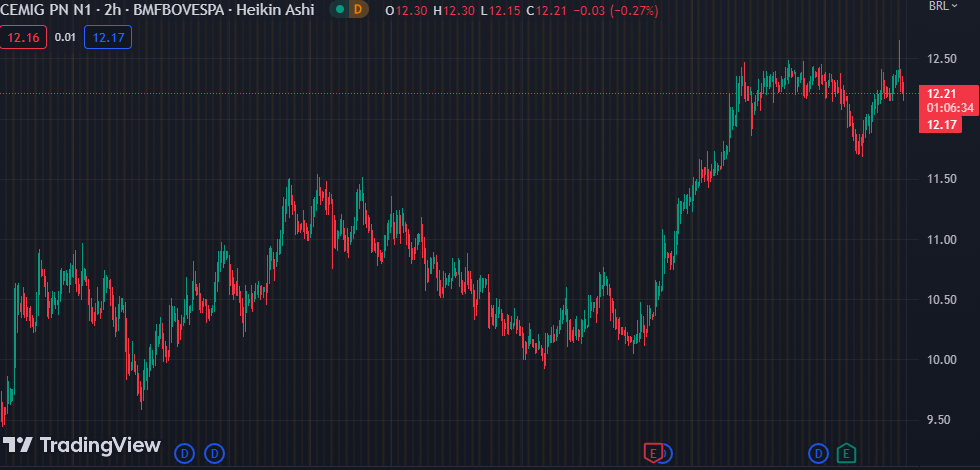The image size is (980, 470).
Task: Click the 01:06:34 bar countdown timer
Action: [x=950, y=108]
